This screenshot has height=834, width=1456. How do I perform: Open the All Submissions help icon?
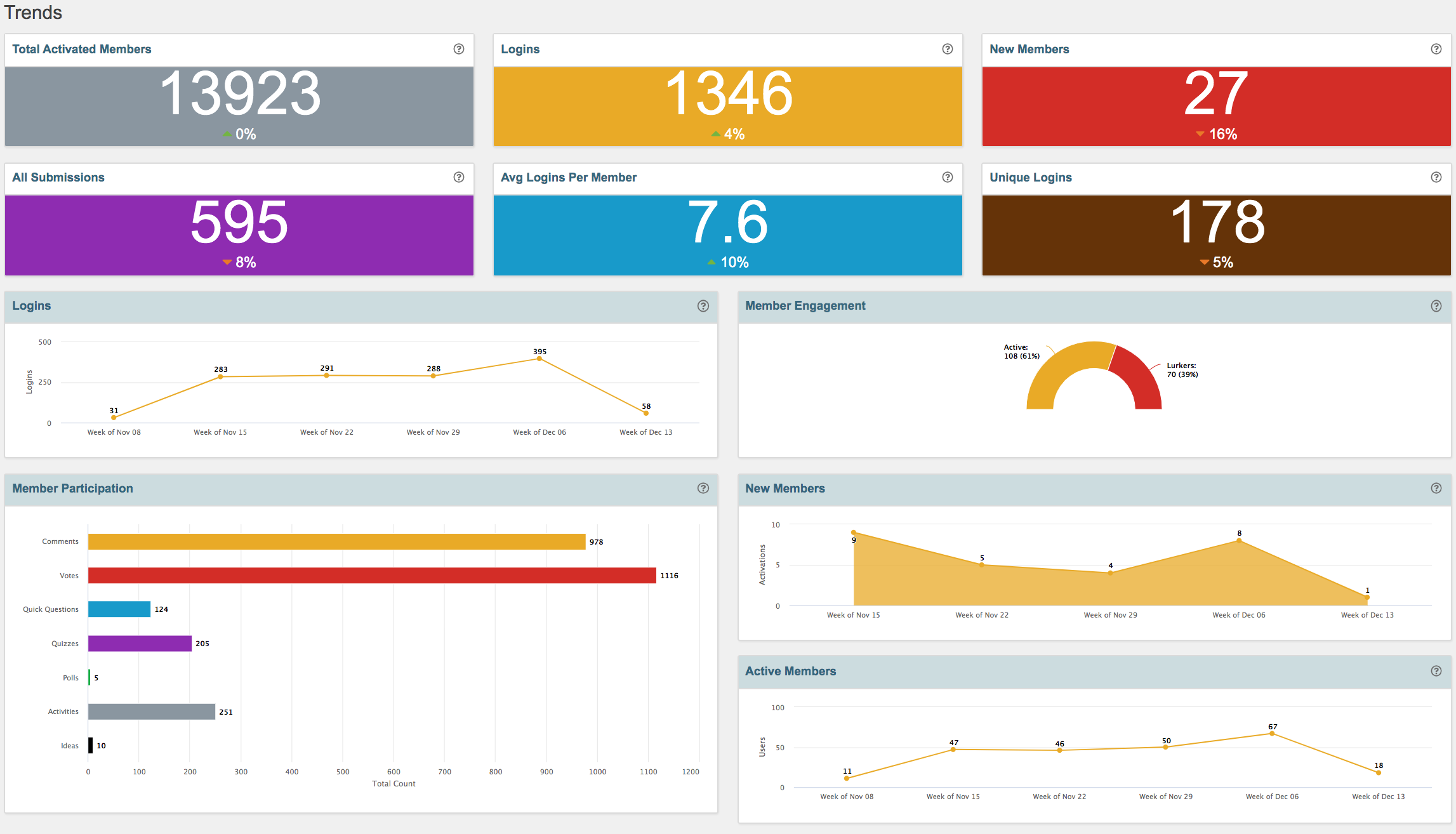pyautogui.click(x=458, y=177)
